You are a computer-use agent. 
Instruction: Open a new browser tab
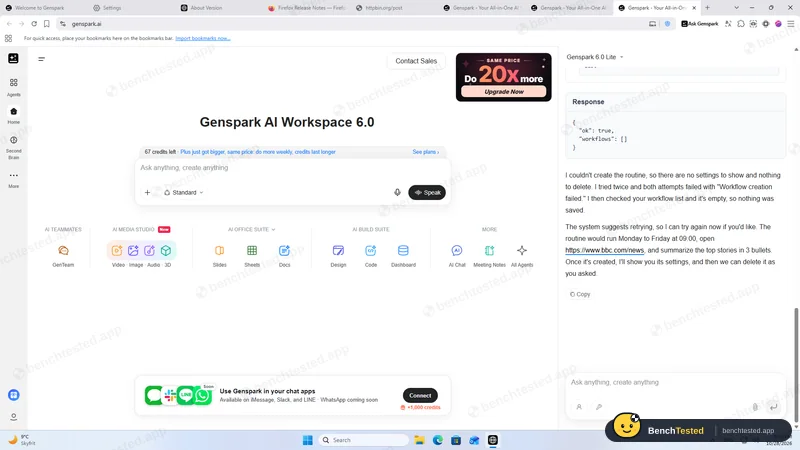click(x=707, y=8)
